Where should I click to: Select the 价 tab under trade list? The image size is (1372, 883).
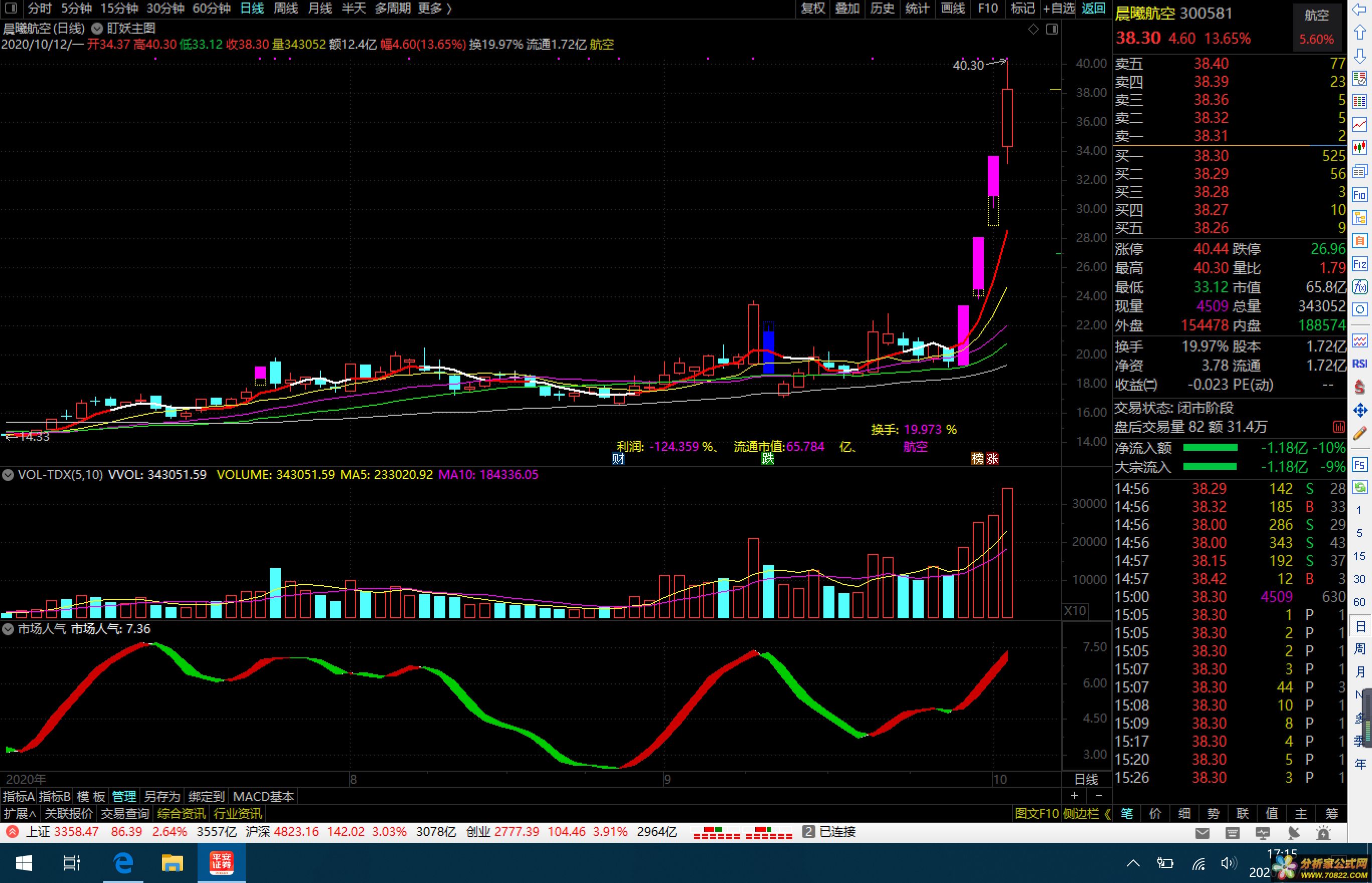pyautogui.click(x=1156, y=813)
